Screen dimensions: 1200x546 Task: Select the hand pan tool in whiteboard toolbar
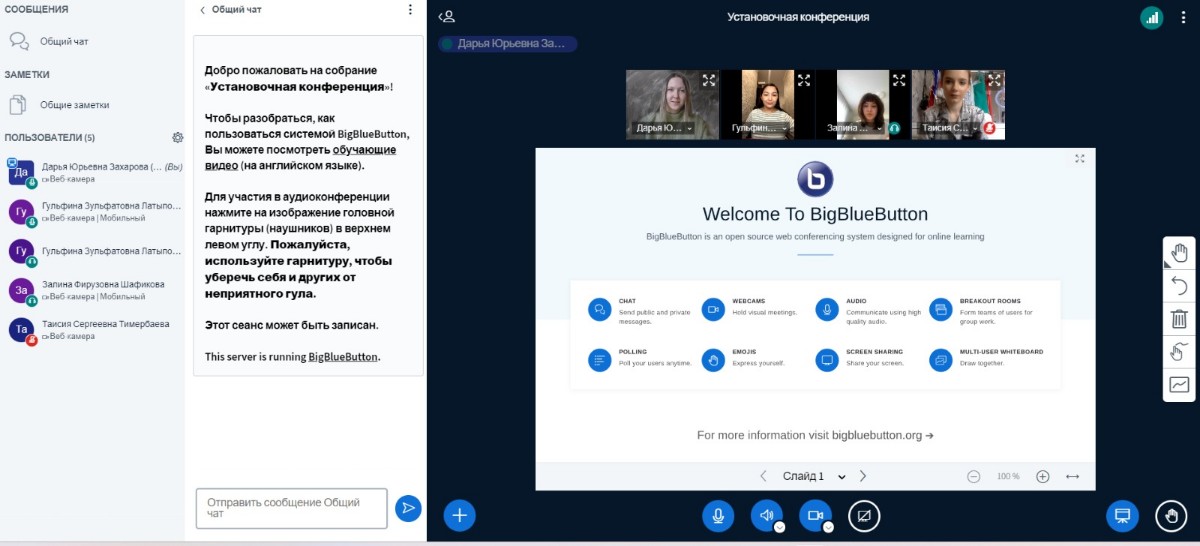click(1180, 253)
